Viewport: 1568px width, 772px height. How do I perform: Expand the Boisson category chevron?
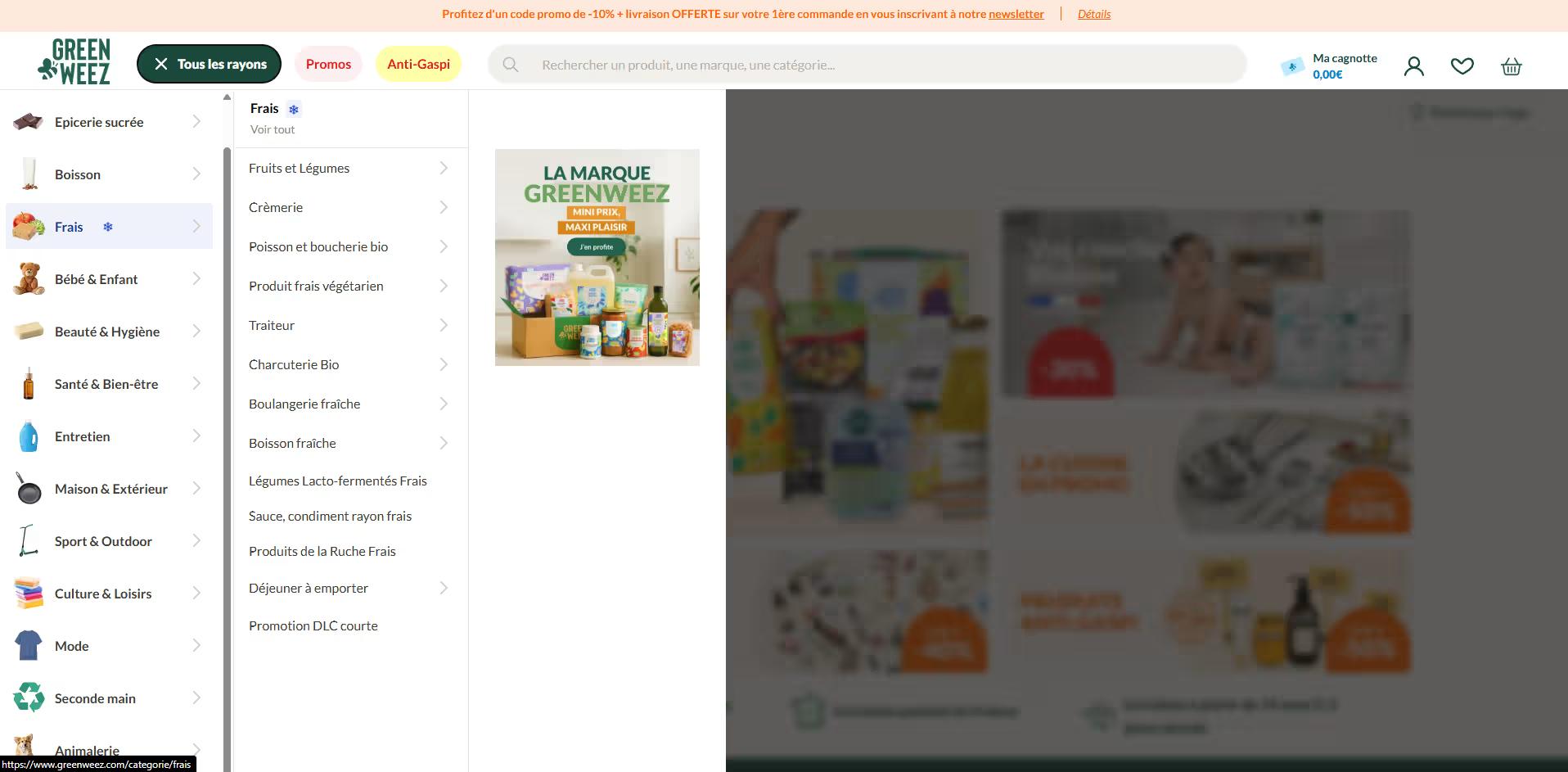tap(196, 174)
